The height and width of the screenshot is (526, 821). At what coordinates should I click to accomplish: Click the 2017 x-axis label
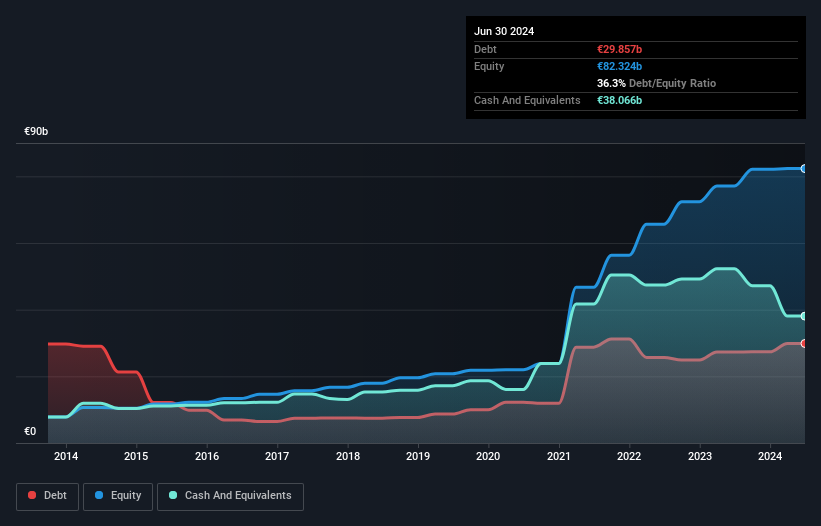[x=277, y=456]
